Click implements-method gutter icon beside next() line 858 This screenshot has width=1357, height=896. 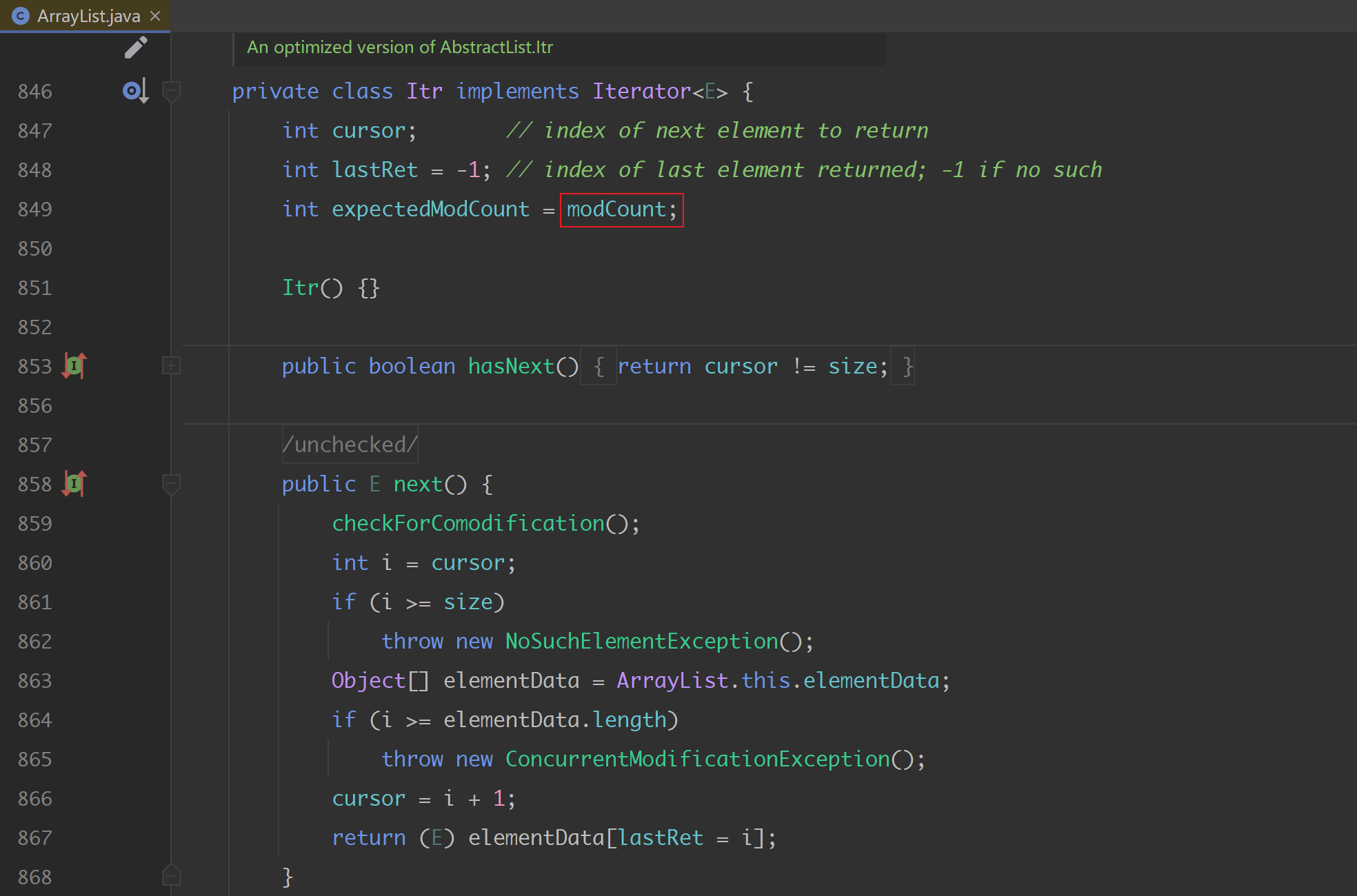(74, 484)
